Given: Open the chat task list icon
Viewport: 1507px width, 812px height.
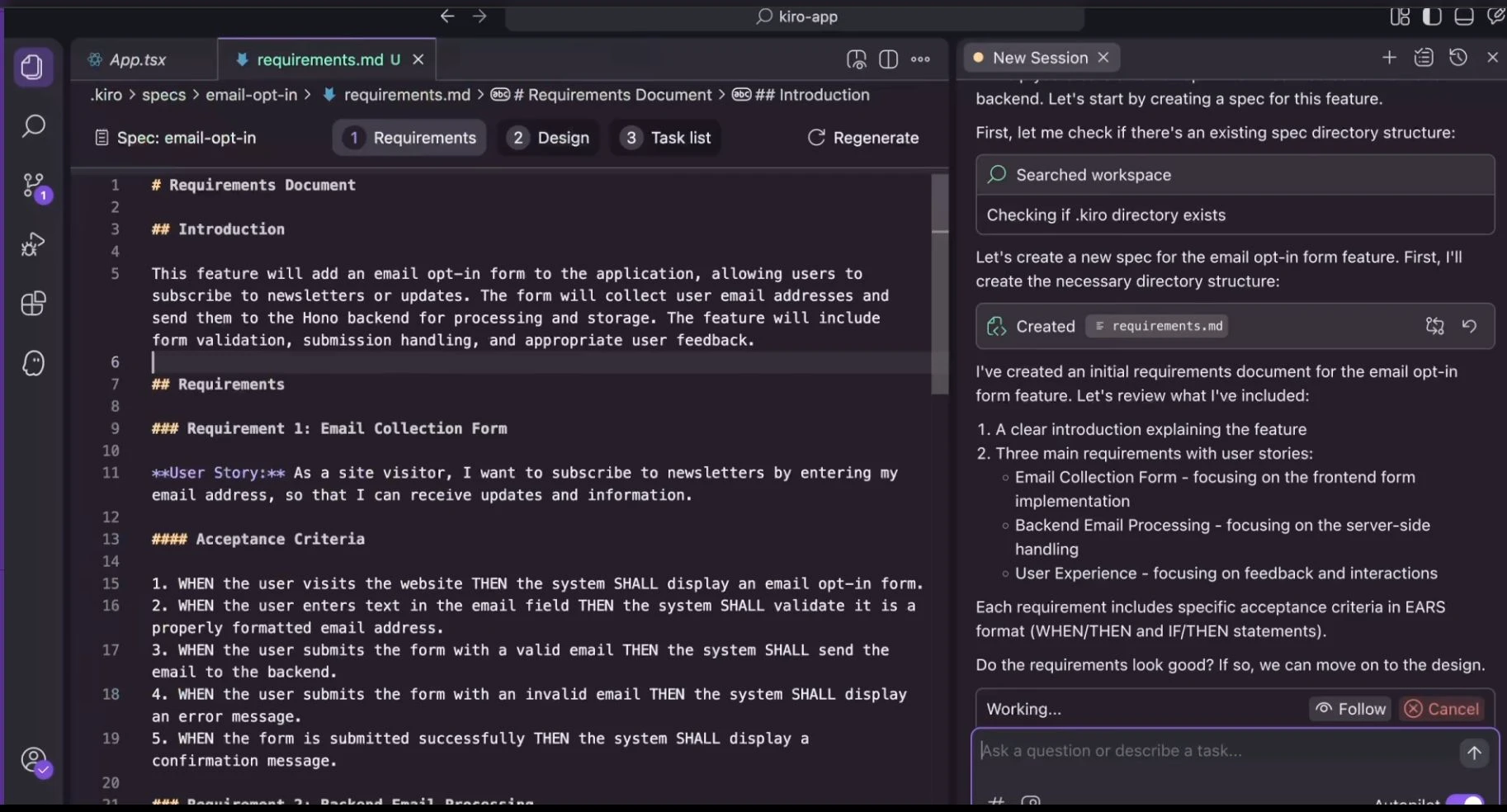Looking at the screenshot, I should coord(1424,57).
